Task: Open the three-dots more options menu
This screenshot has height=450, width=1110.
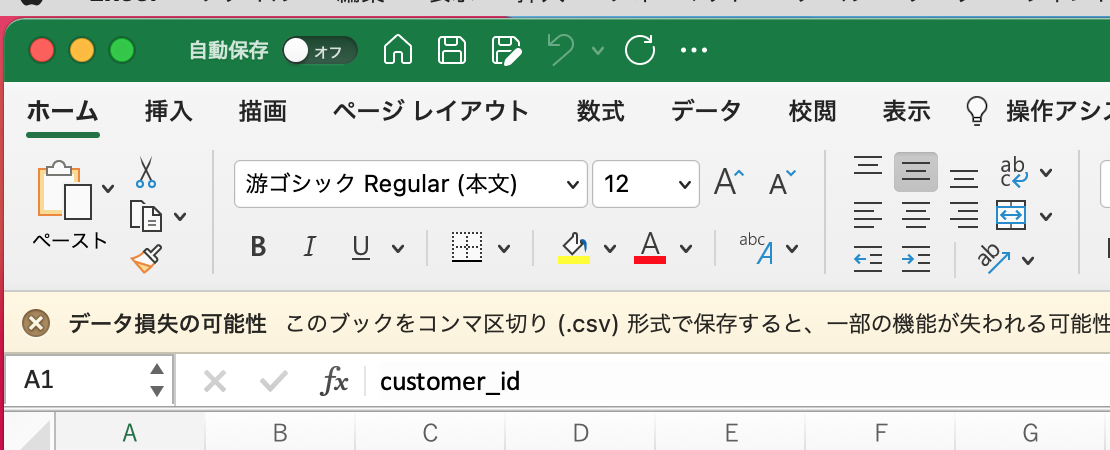Action: click(x=694, y=50)
